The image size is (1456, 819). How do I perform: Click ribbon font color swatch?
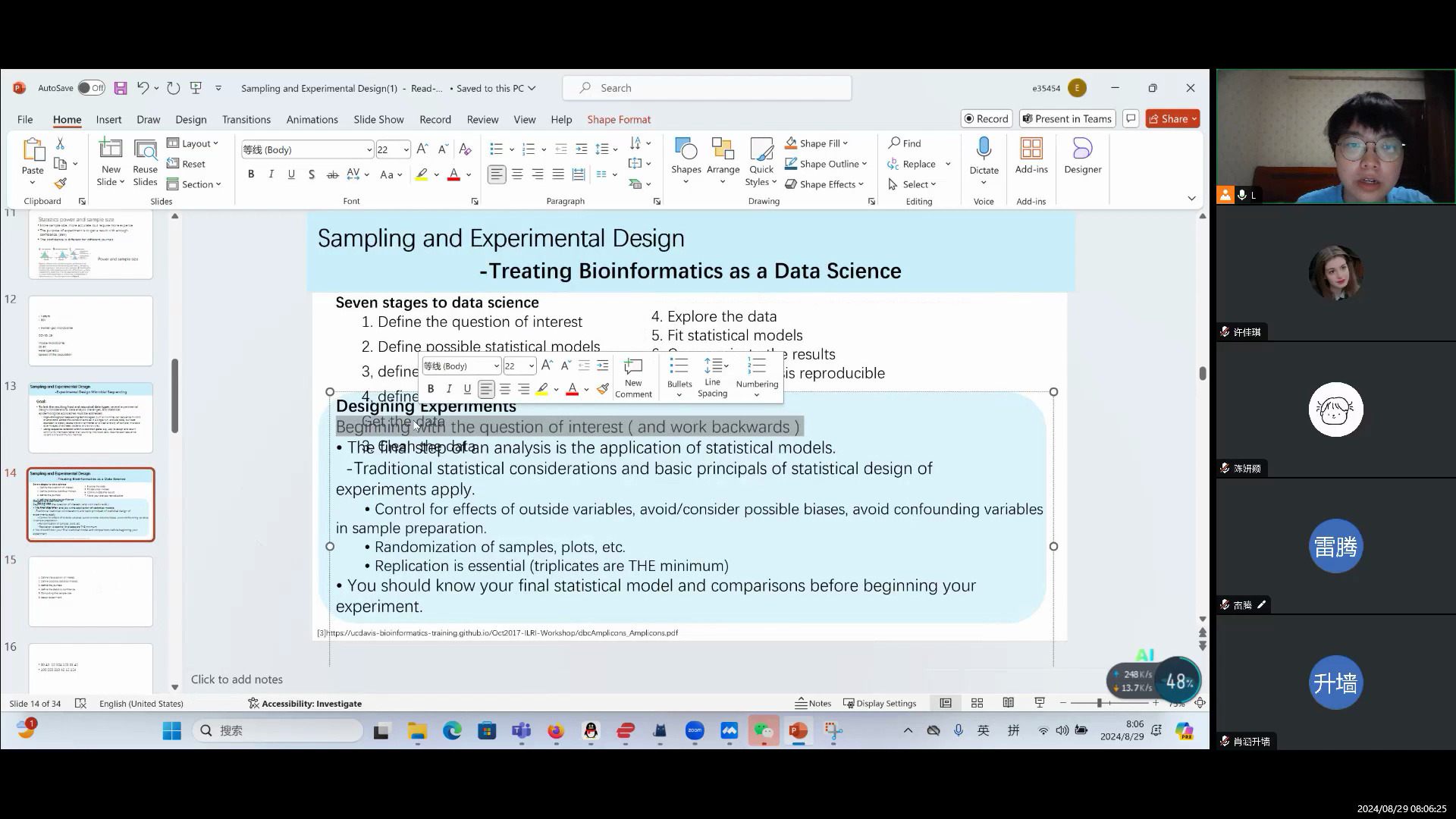click(453, 174)
